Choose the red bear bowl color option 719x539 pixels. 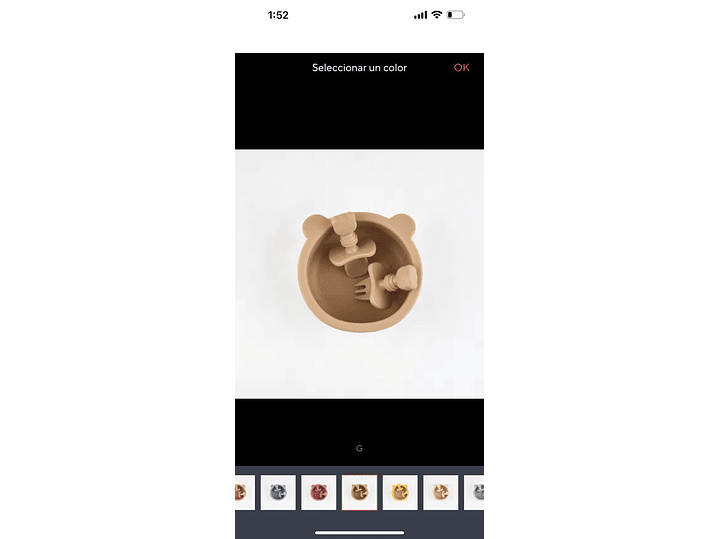point(319,492)
